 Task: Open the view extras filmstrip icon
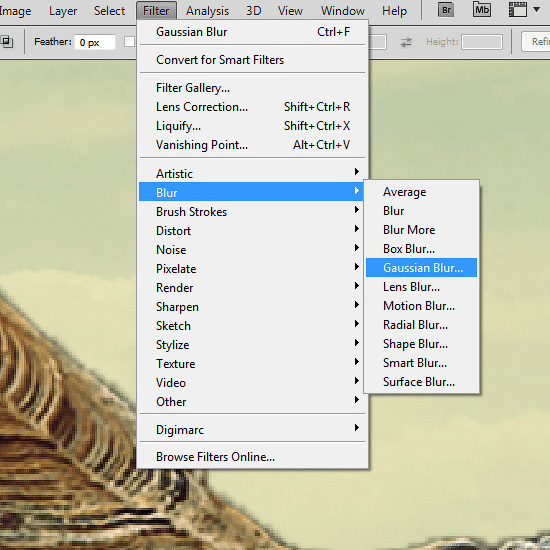518,10
